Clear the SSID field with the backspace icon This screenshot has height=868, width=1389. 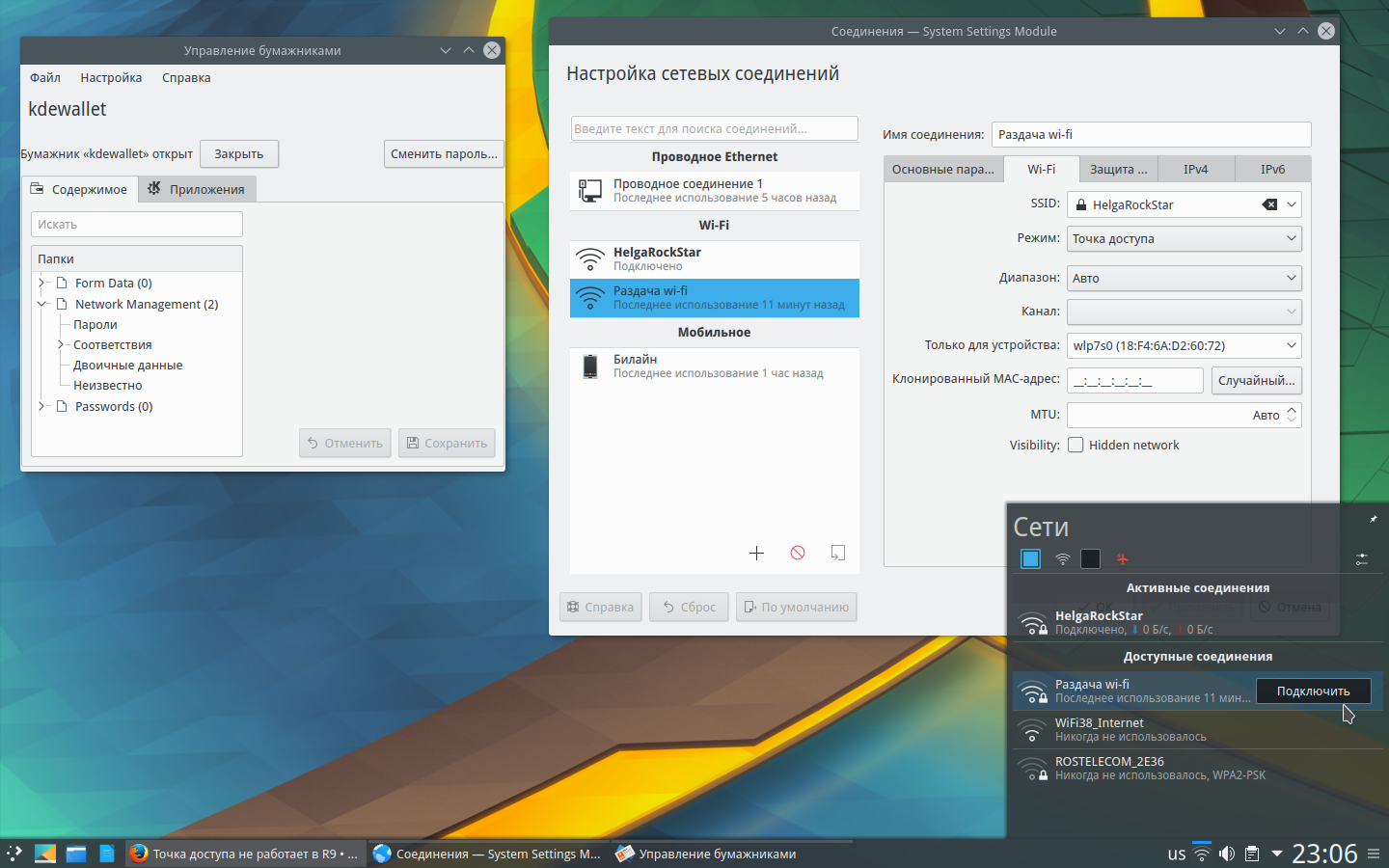pyautogui.click(x=1269, y=204)
